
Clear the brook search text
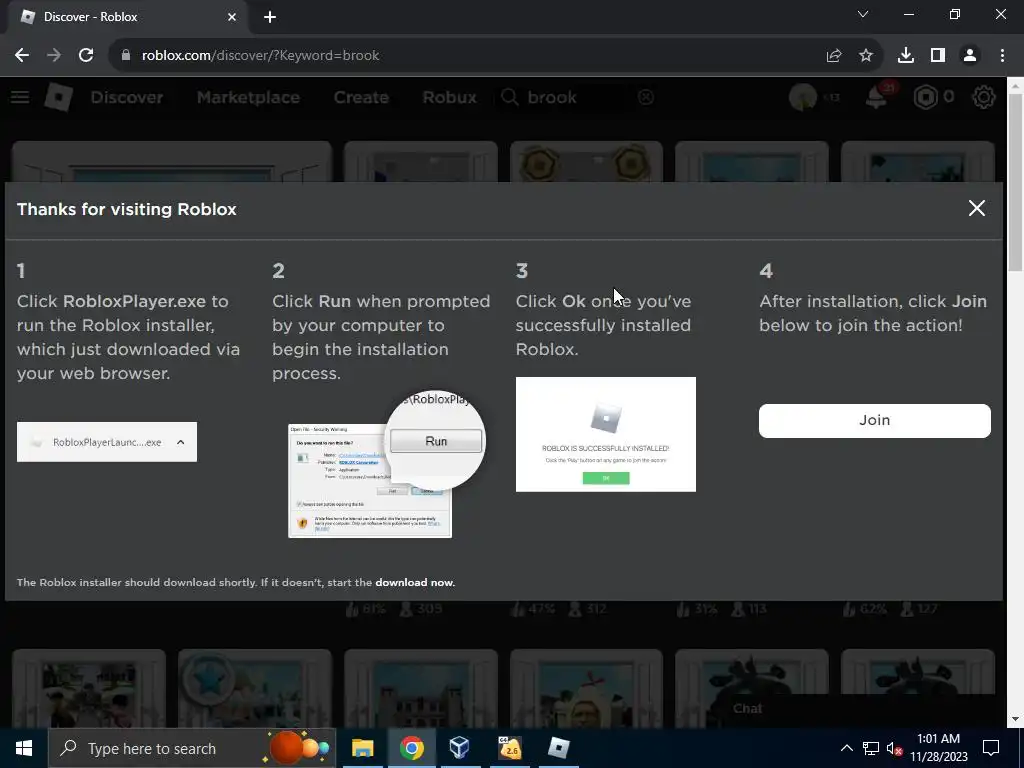tap(645, 97)
